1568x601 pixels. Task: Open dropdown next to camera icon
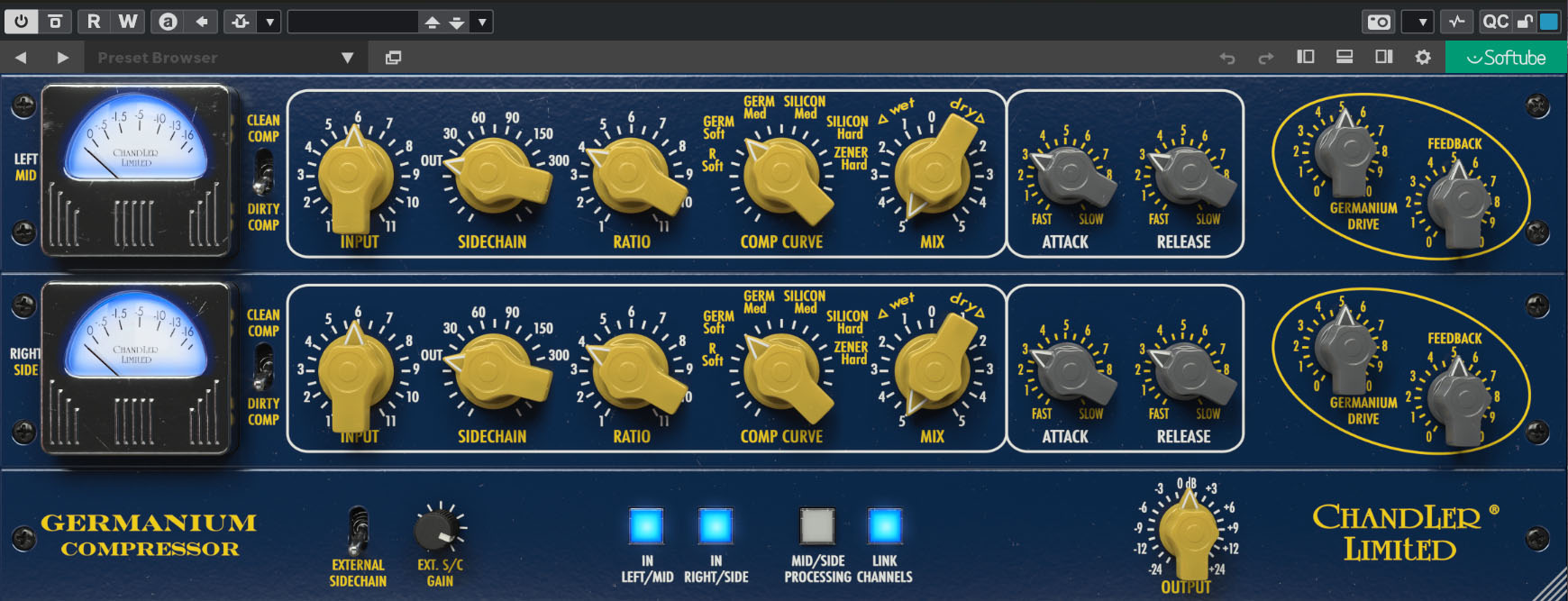[1422, 21]
